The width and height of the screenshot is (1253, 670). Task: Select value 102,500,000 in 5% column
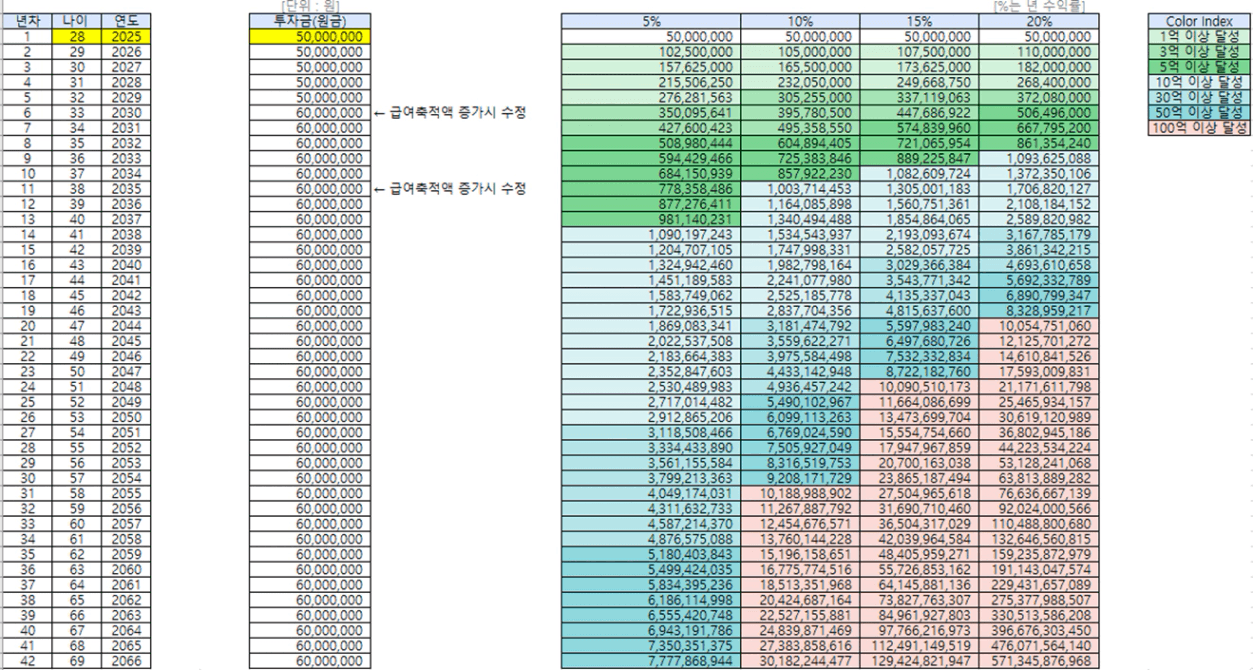coord(650,51)
